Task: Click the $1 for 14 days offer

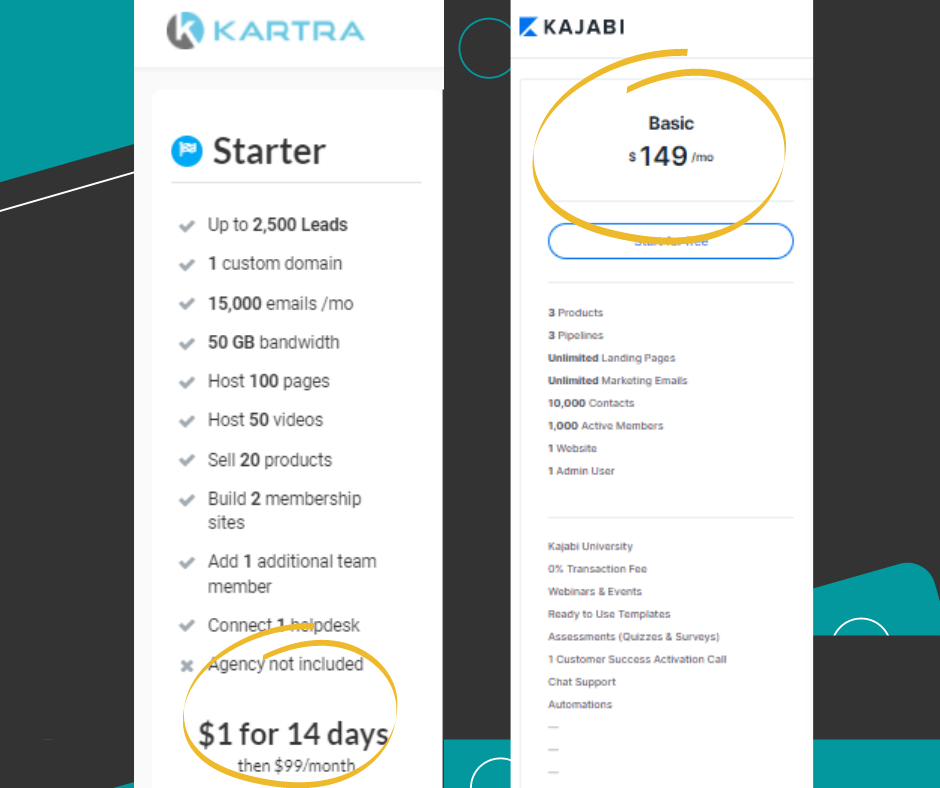Action: [293, 734]
